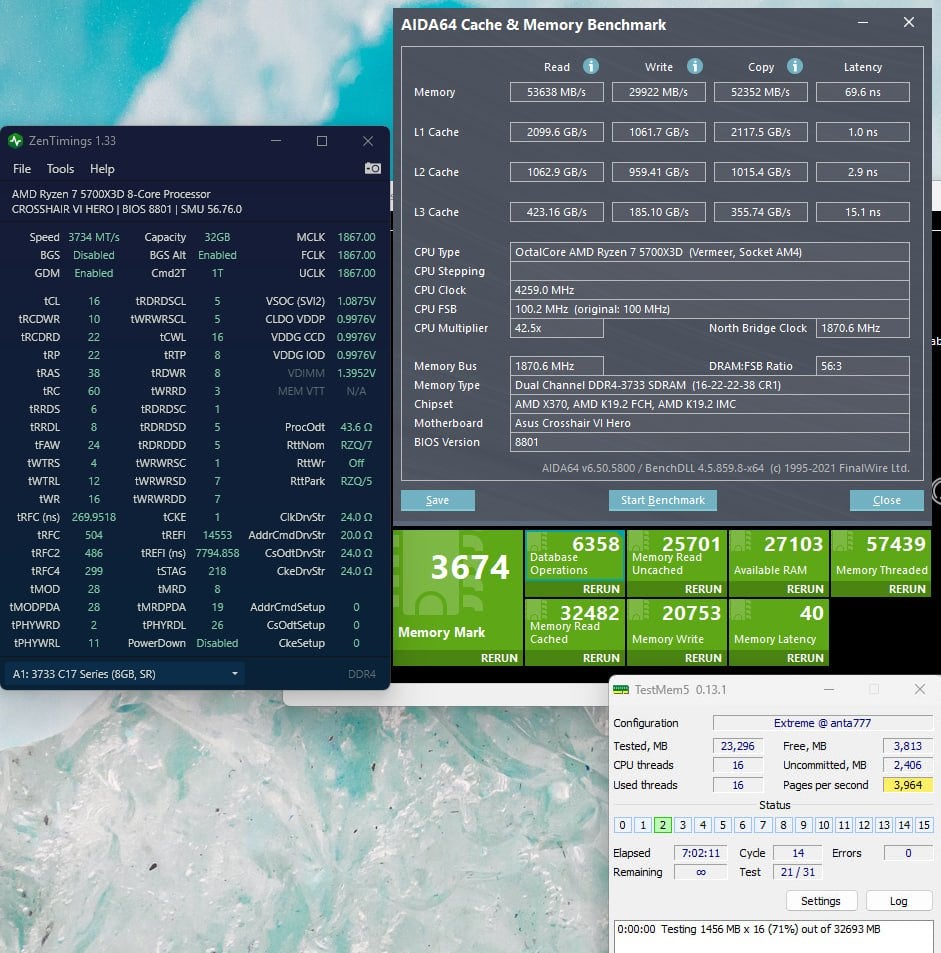The image size is (941, 953).
Task: Click Save in AIDA64 benchmark window
Action: (437, 500)
